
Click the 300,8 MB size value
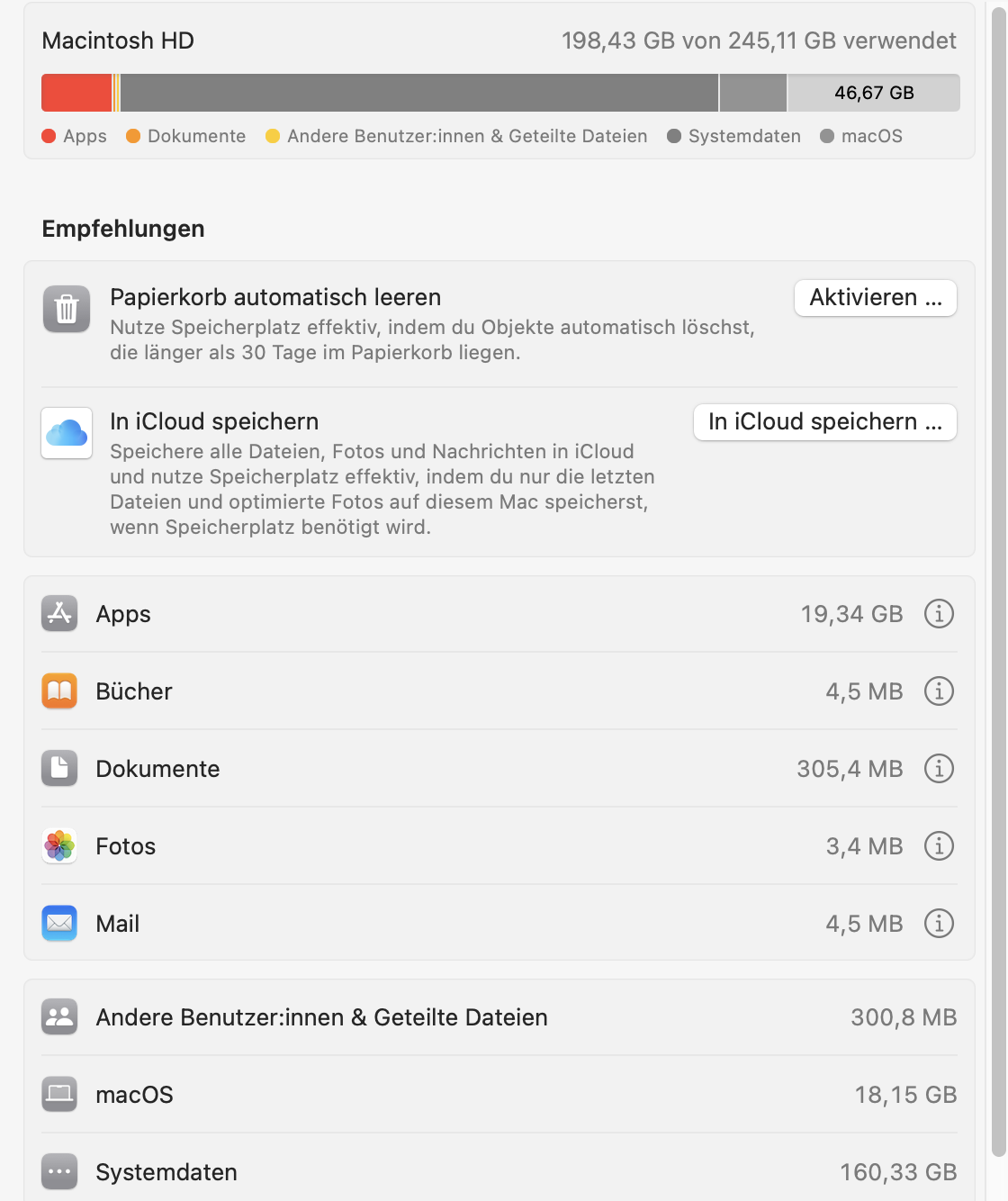coord(904,1017)
